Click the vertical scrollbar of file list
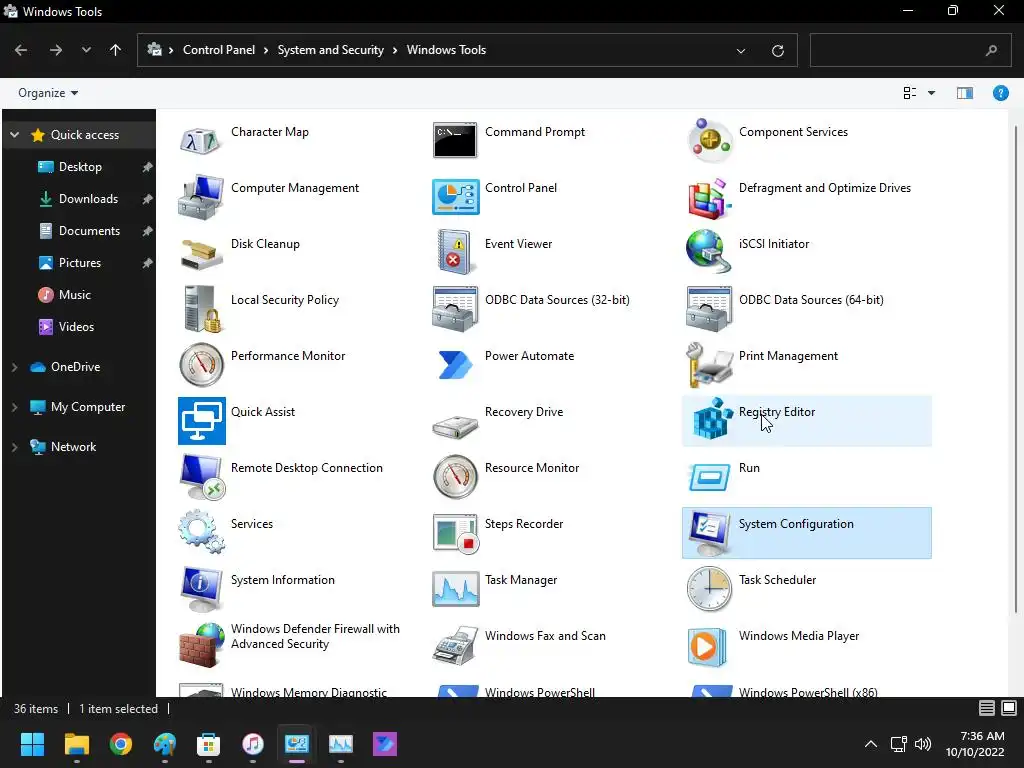Image resolution: width=1024 pixels, height=768 pixels. (1016, 369)
